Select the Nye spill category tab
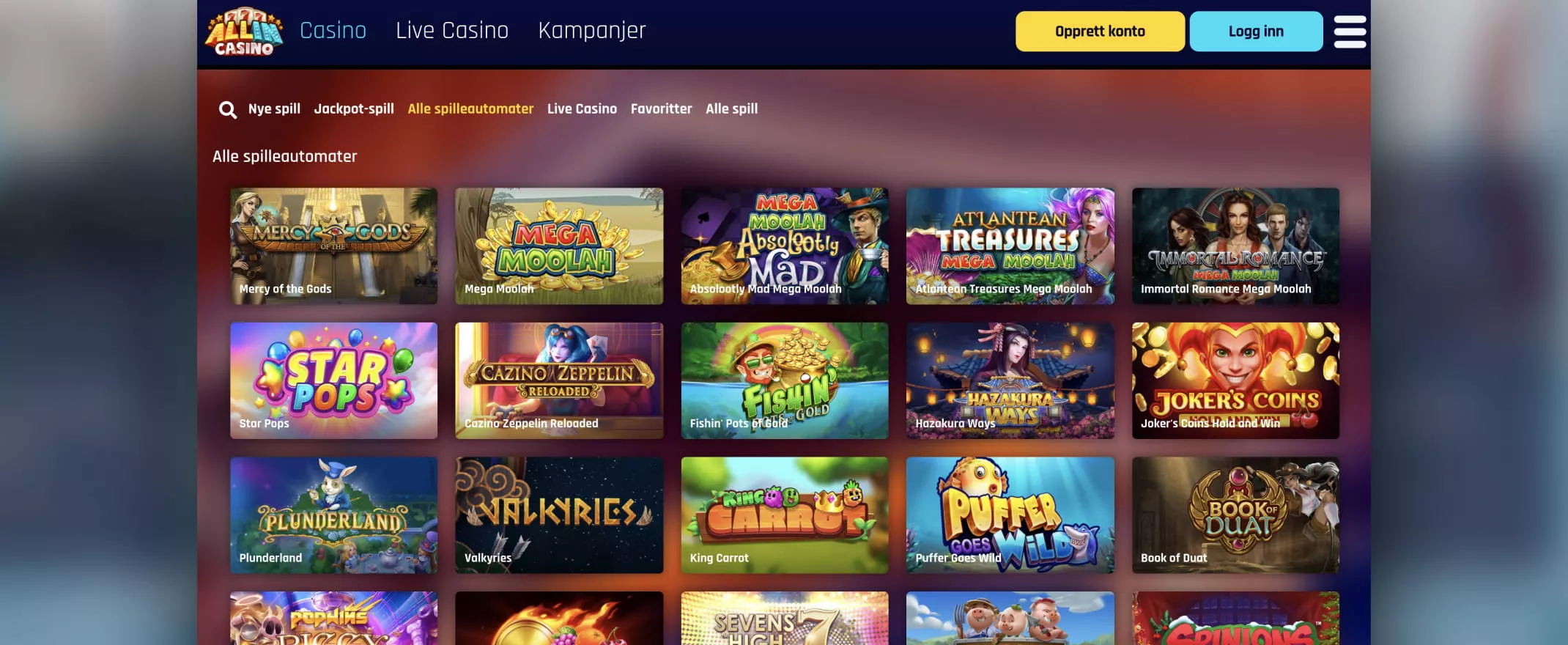This screenshot has height=645, width=1568. (x=274, y=108)
